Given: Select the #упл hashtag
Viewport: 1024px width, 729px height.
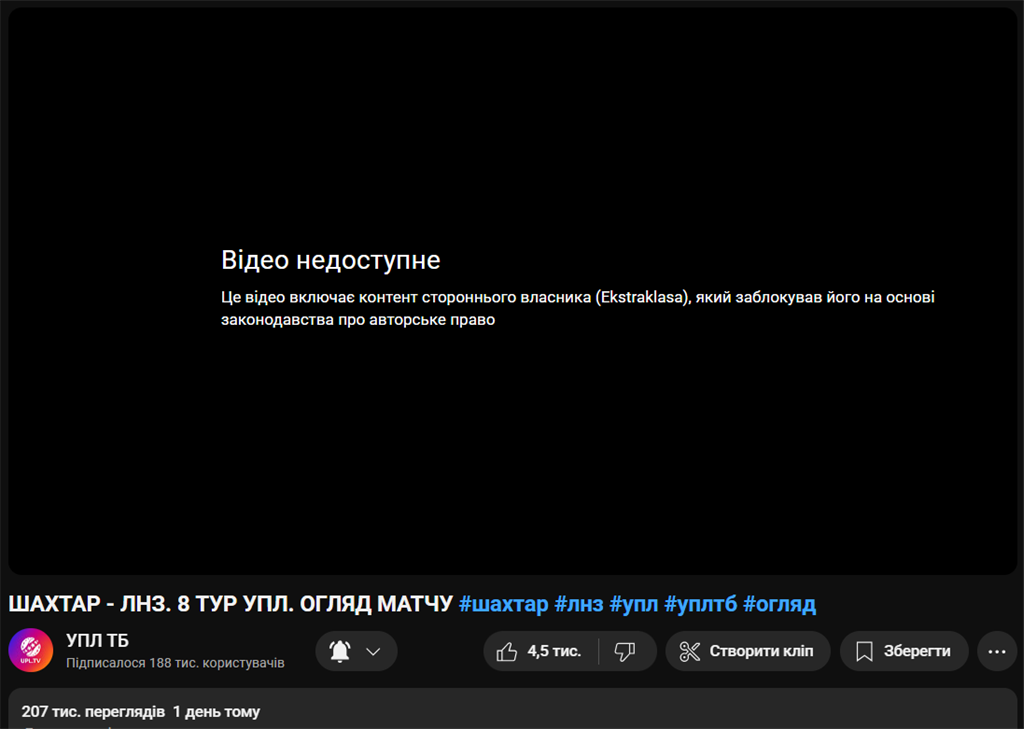Looking at the screenshot, I should point(634,604).
